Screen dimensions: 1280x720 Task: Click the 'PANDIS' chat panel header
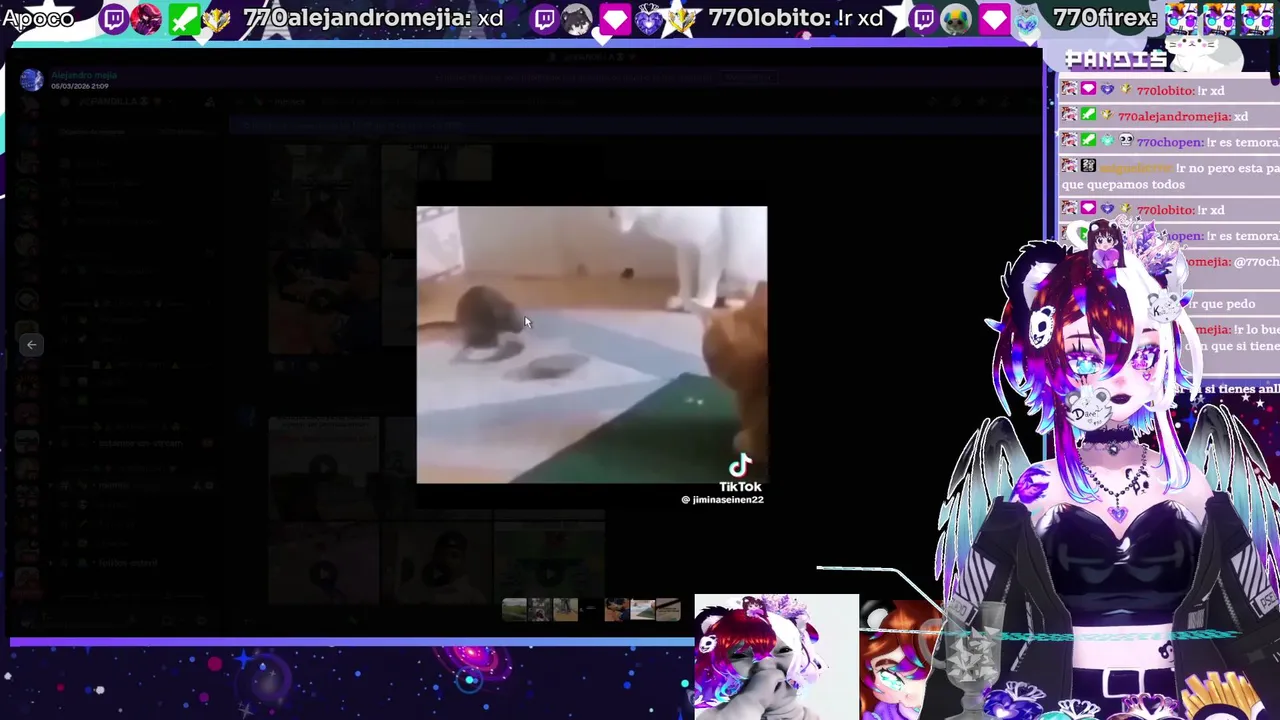pos(1116,59)
